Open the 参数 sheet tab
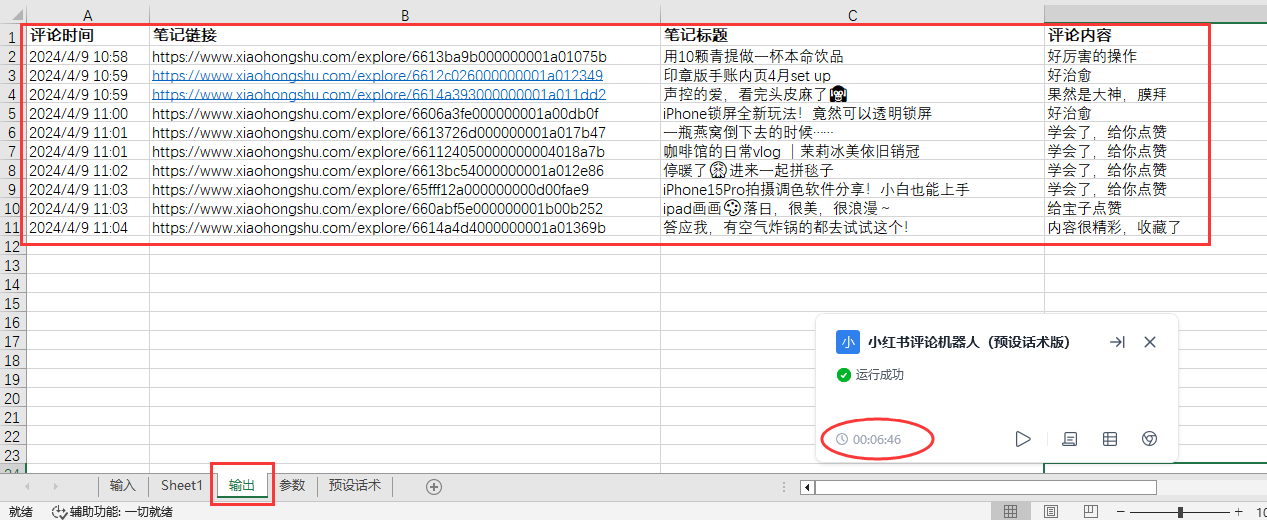Screen dimensions: 1267x520 (291, 486)
